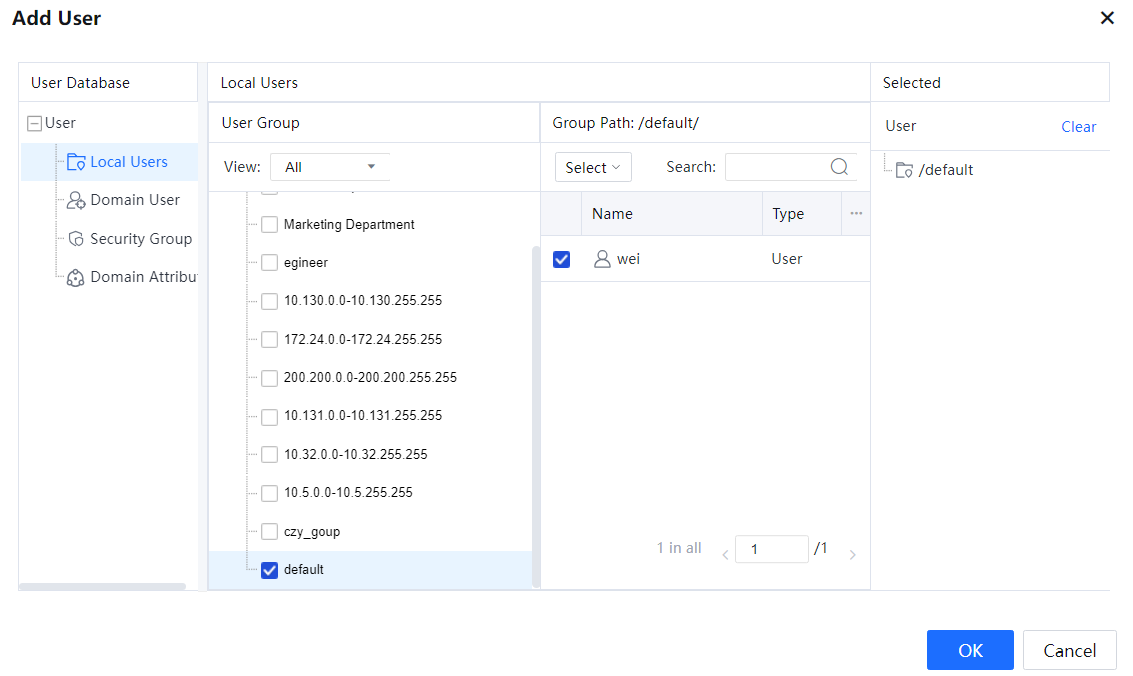1133x676 pixels.
Task: Sort by the Name column header
Action: pyautogui.click(x=612, y=214)
